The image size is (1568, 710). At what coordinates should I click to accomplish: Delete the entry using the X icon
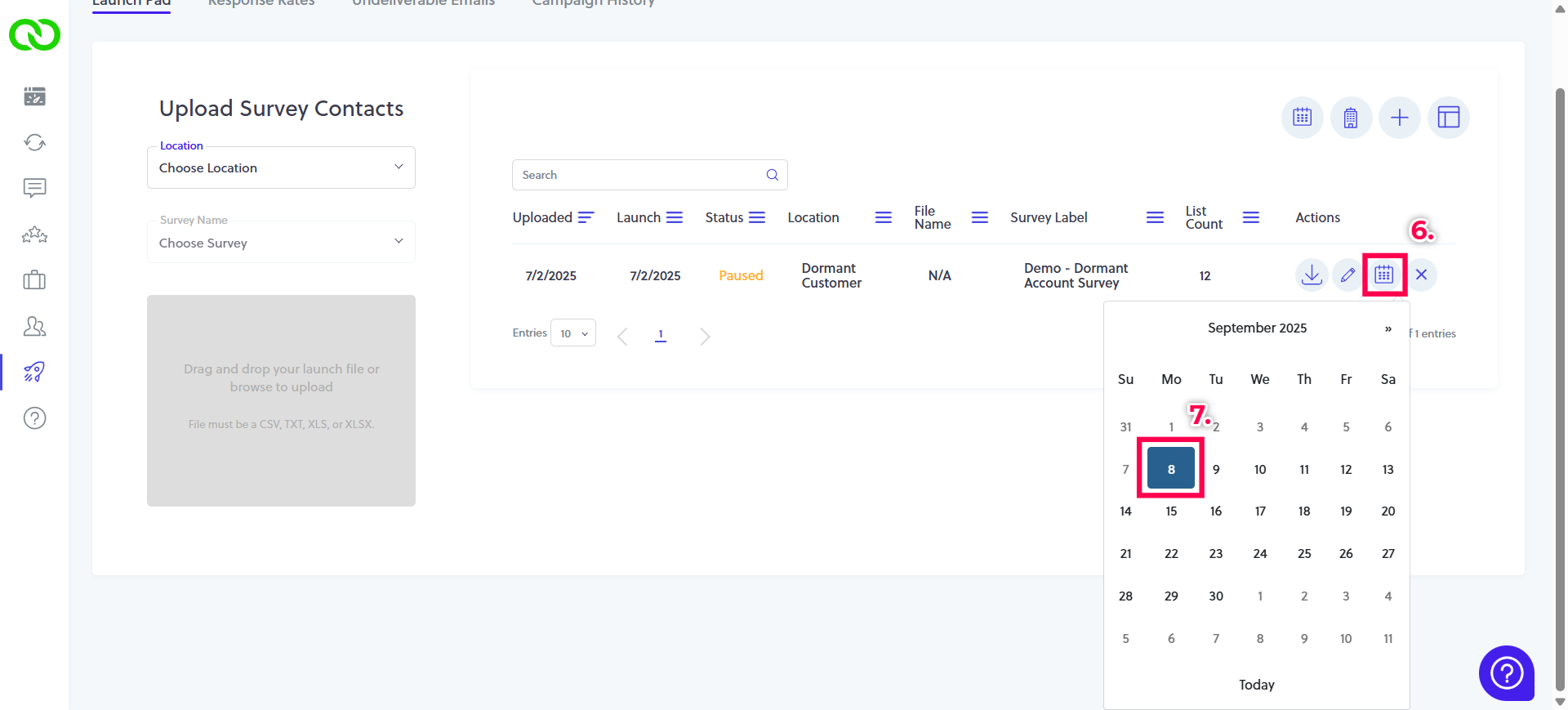[x=1421, y=275]
